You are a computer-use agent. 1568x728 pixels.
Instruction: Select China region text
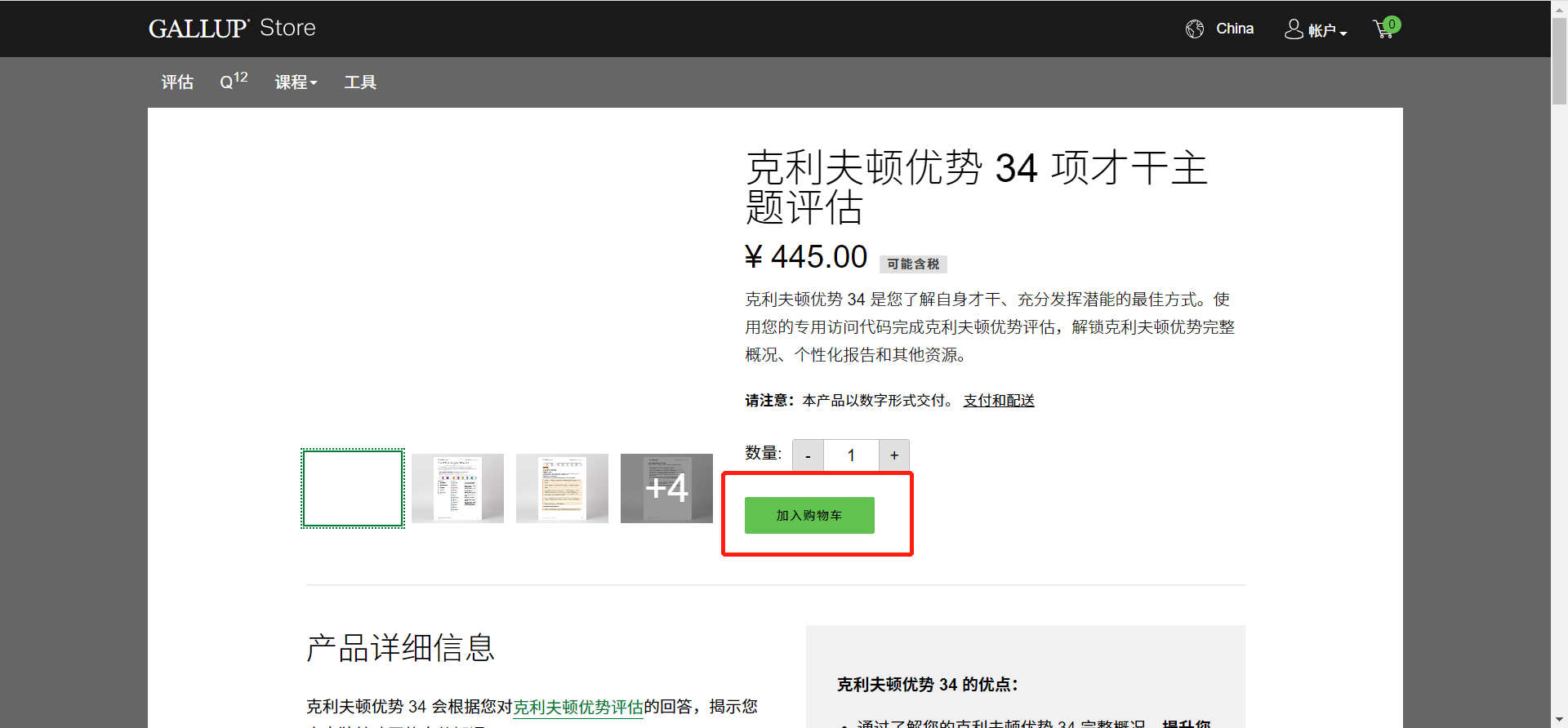click(1235, 29)
